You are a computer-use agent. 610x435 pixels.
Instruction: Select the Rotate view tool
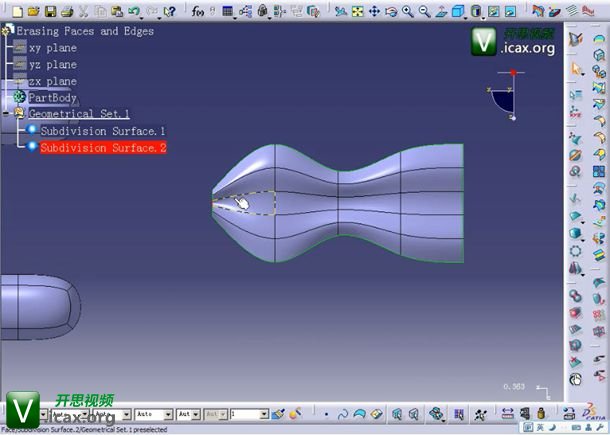tap(391, 11)
